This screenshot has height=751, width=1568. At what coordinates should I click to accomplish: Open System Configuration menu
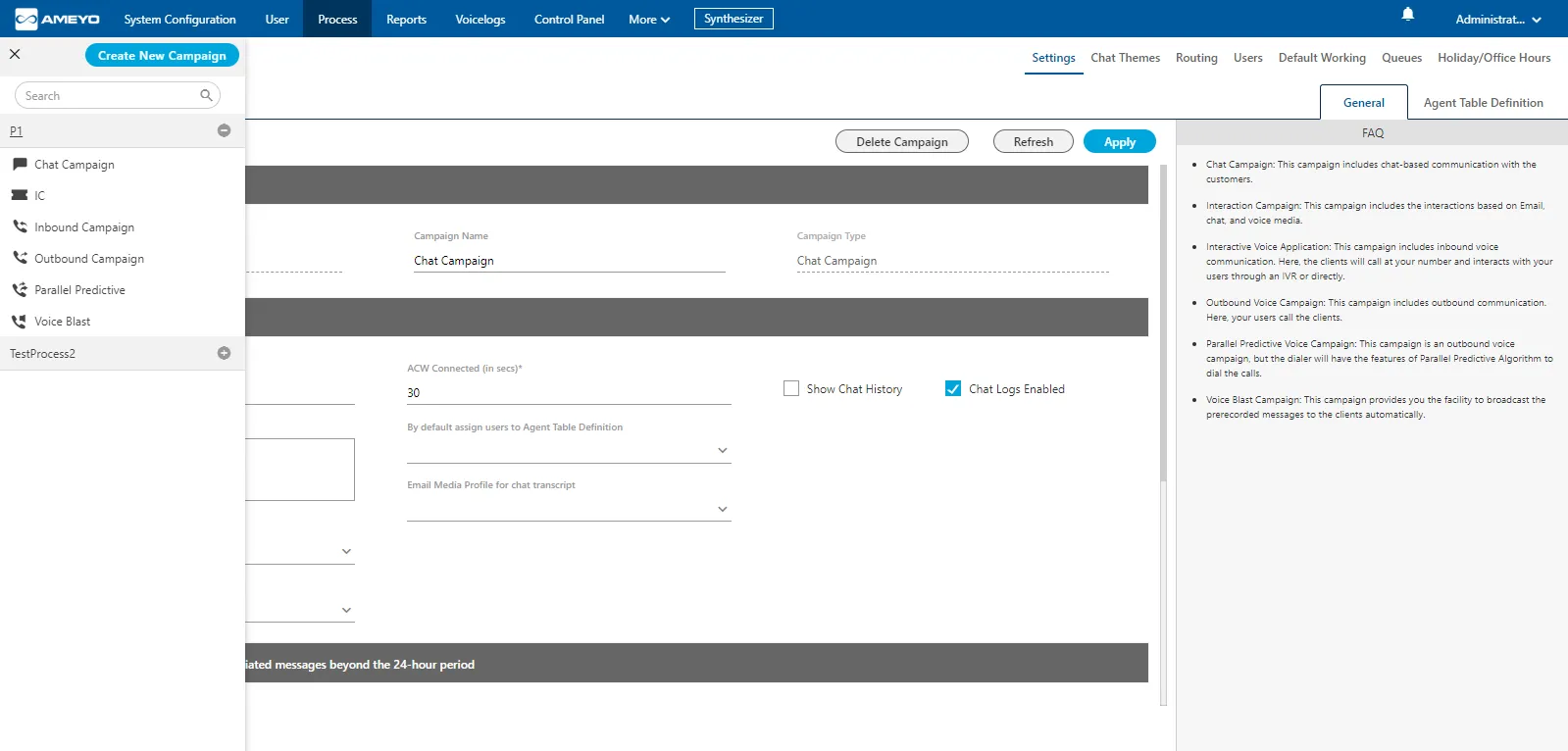179,19
